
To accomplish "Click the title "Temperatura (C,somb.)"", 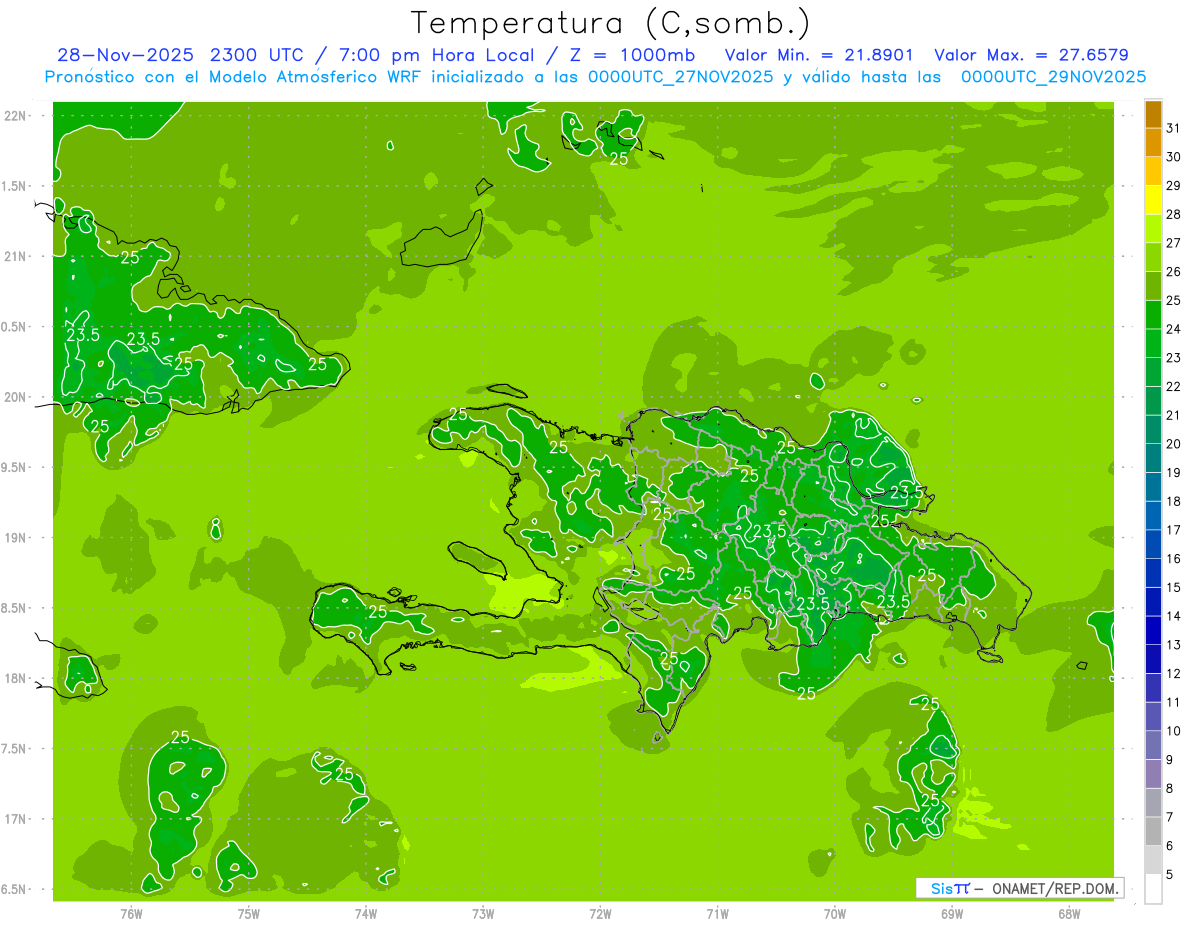I will coord(610,23).
